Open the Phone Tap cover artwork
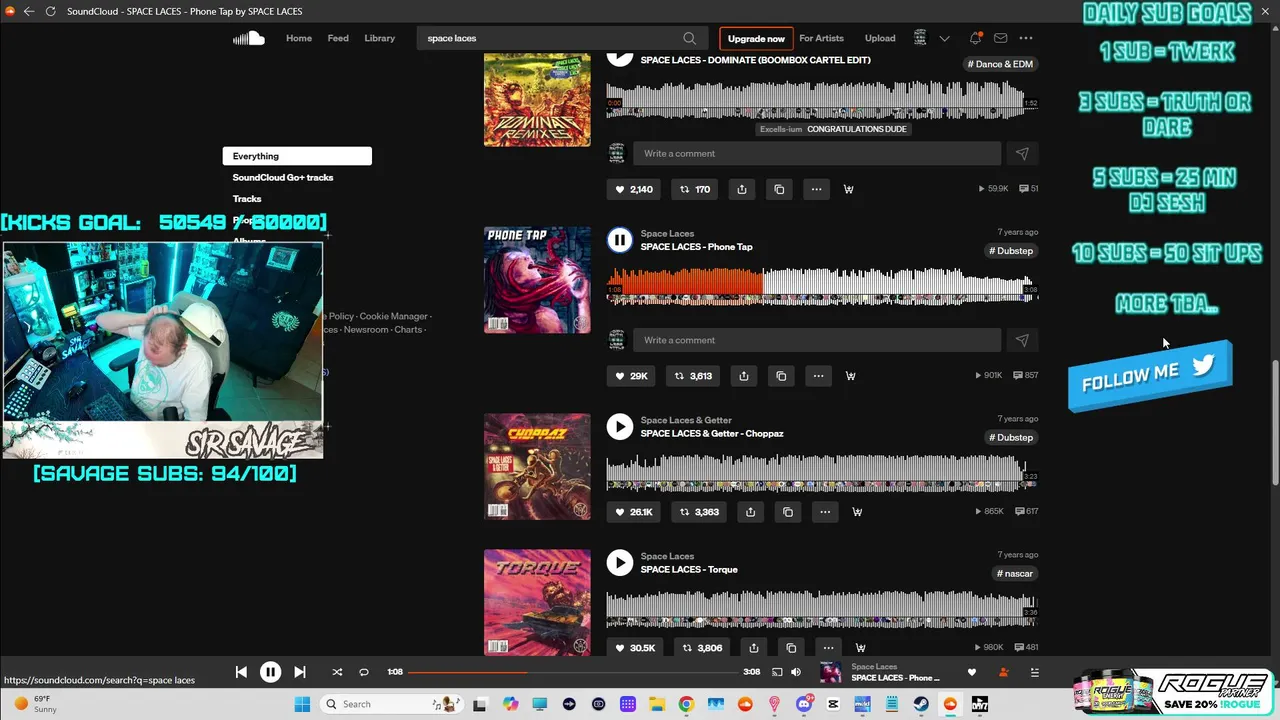The width and height of the screenshot is (1280, 720). [537, 280]
